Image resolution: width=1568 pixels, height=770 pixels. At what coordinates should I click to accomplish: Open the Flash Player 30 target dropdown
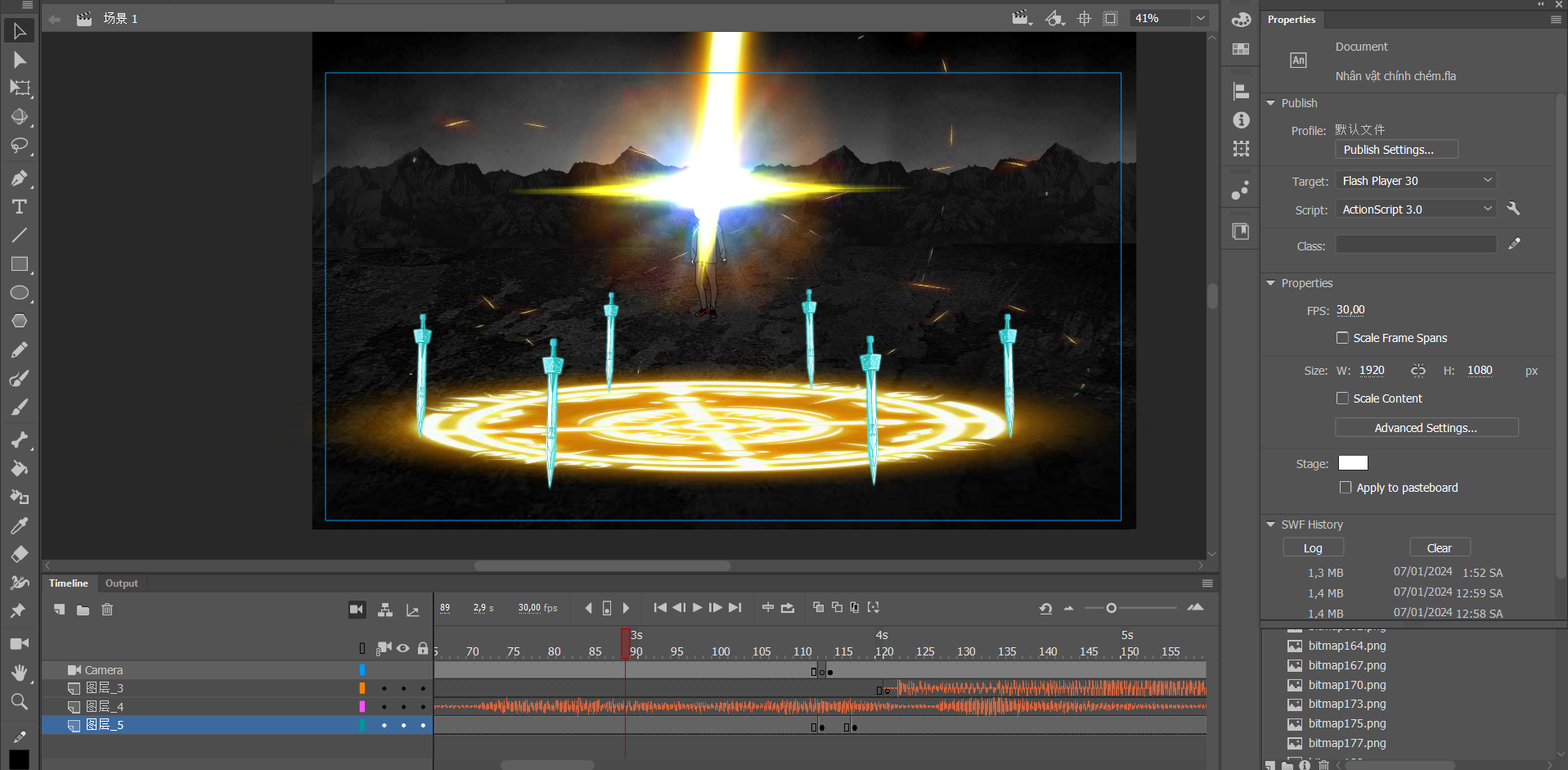(1417, 181)
